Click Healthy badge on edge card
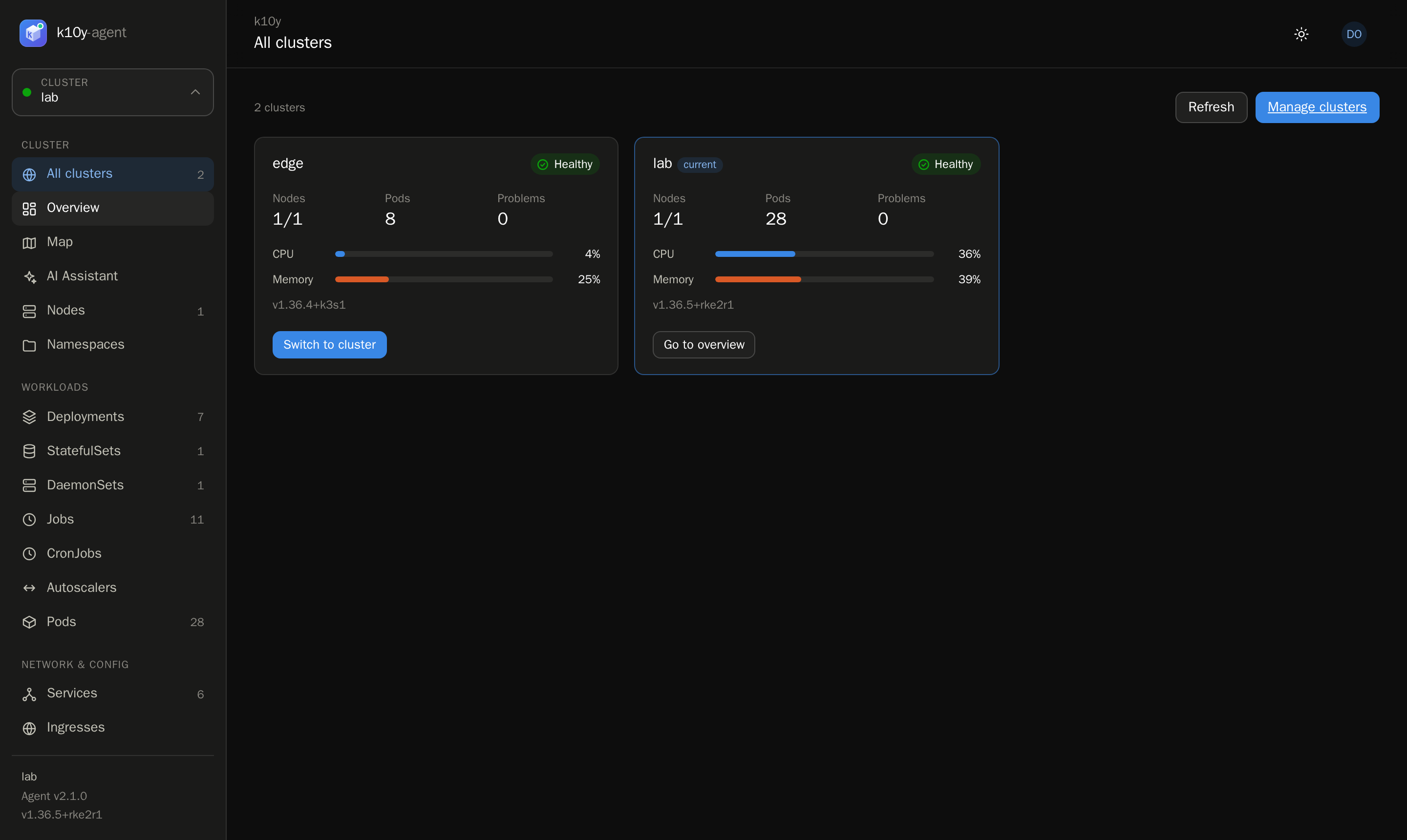This screenshot has width=1407, height=840. point(565,164)
